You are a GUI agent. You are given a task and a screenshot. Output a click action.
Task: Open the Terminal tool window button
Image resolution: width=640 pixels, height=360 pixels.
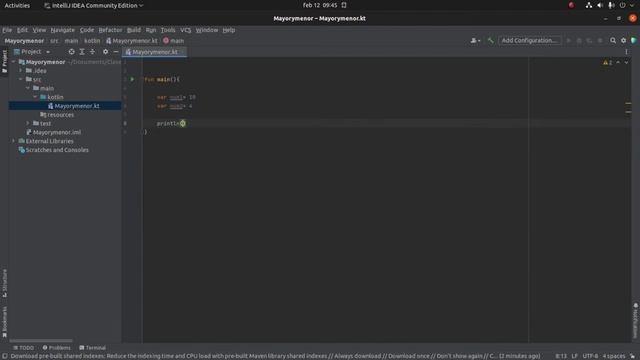93,348
